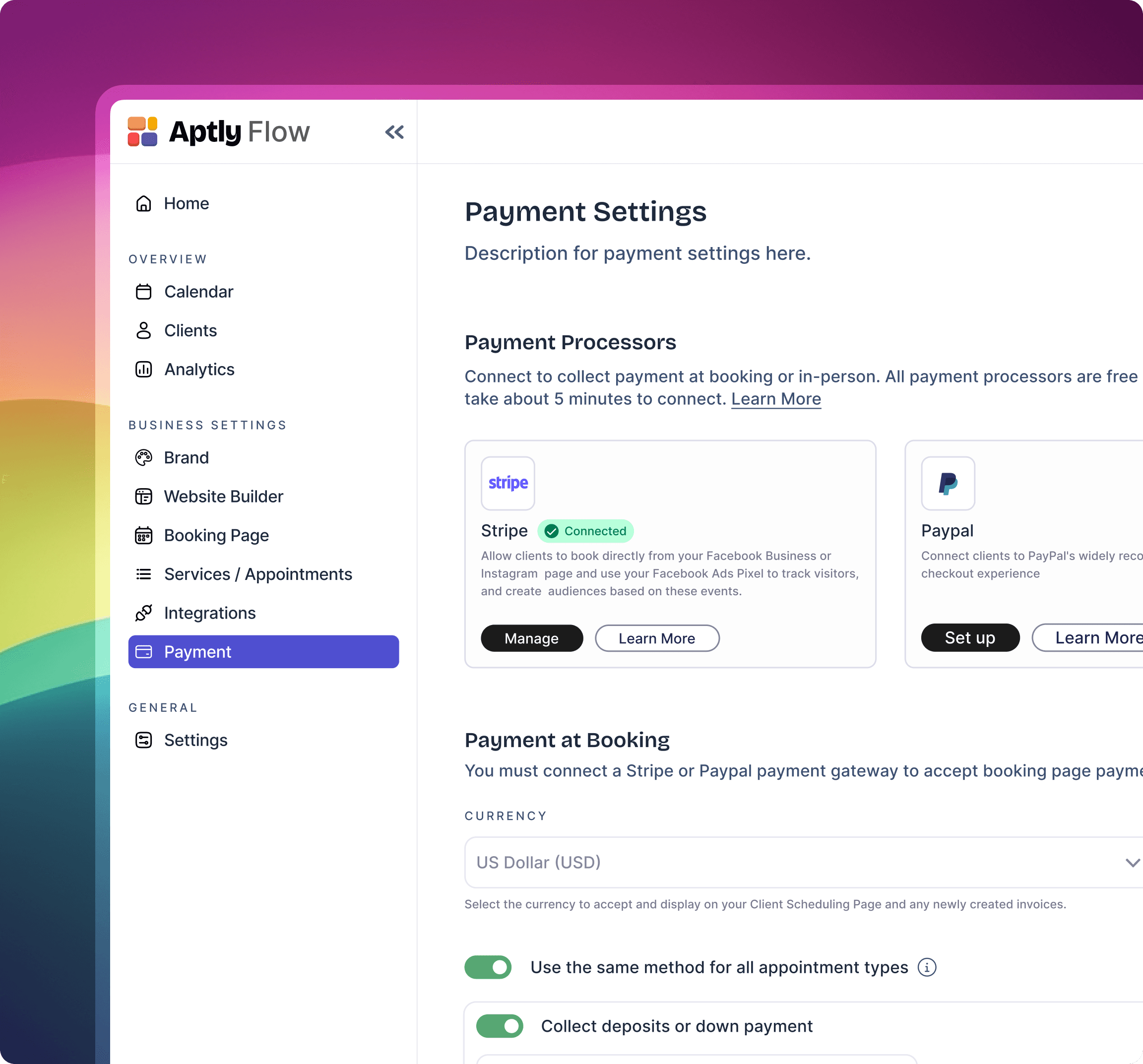Viewport: 1143px width, 1064px height.
Task: Click the Payment at Booking heading
Action: 567,741
